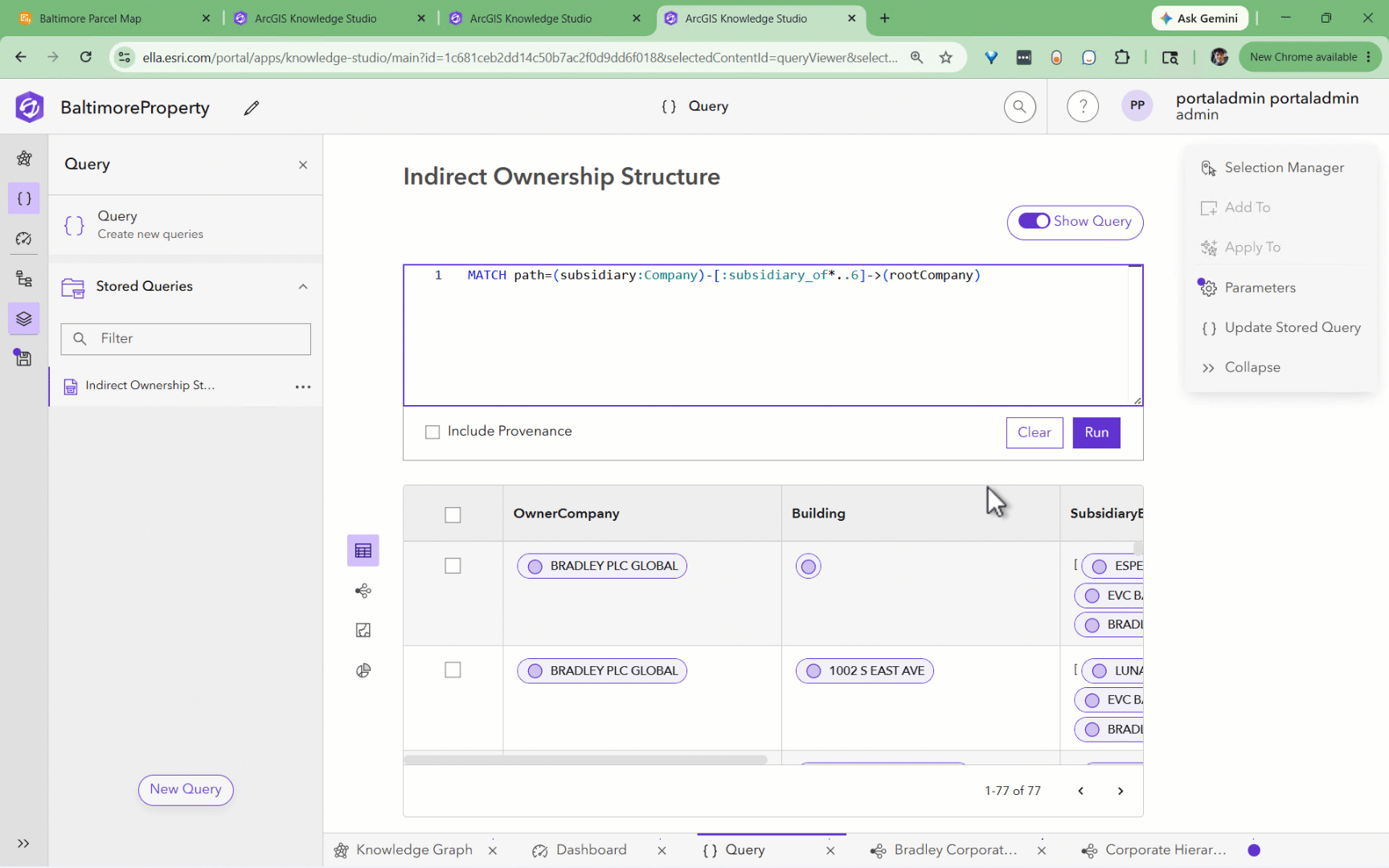Open the search magnifier in the header
The height and width of the screenshot is (868, 1389).
tap(1019, 106)
